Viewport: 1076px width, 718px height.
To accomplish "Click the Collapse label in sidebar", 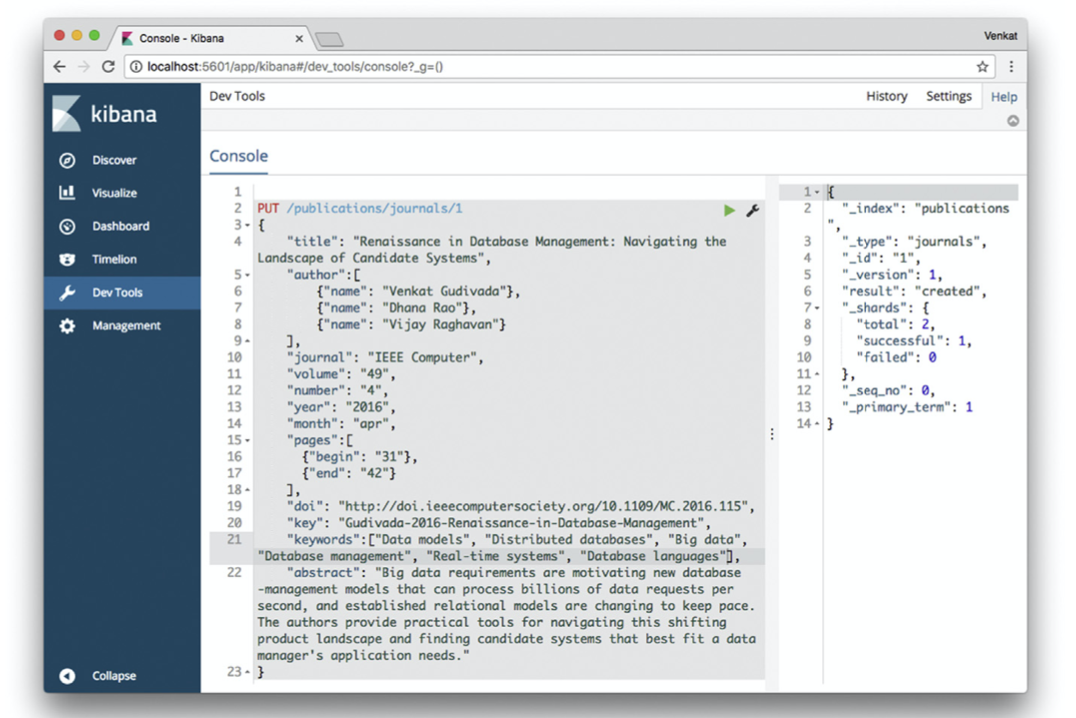I will pyautogui.click(x=115, y=675).
